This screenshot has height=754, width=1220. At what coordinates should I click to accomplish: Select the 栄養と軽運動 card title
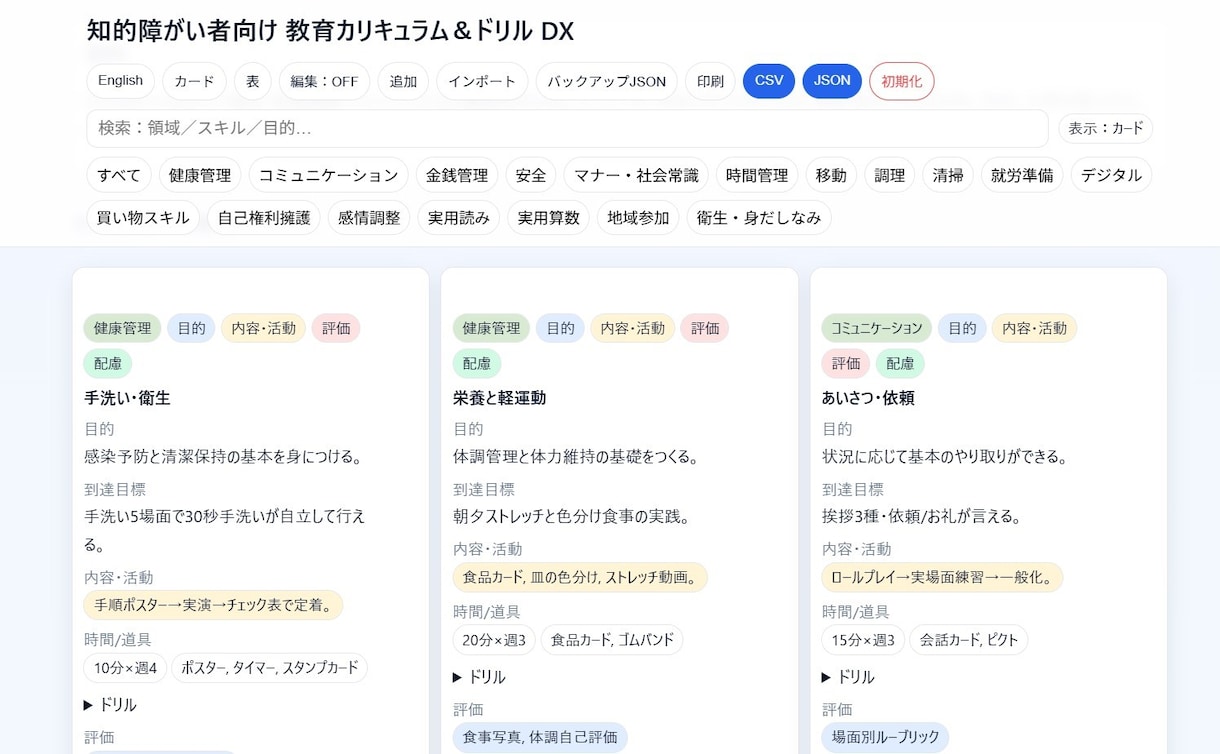499,398
